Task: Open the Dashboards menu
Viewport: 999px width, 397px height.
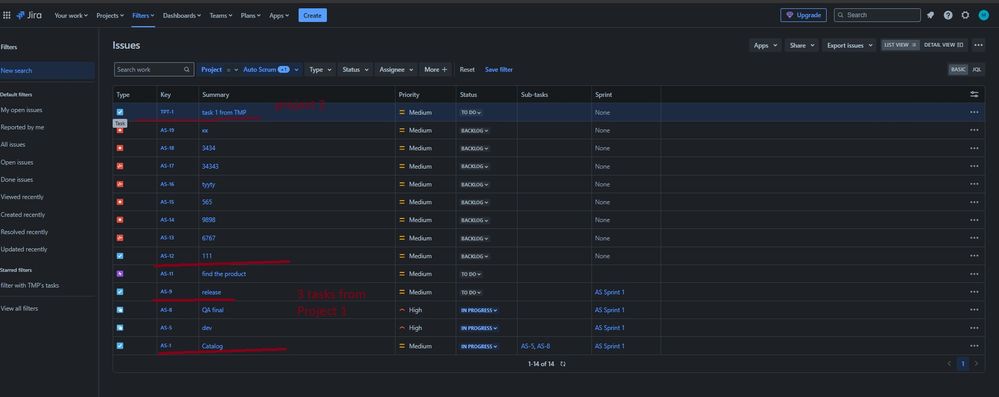Action: point(182,15)
